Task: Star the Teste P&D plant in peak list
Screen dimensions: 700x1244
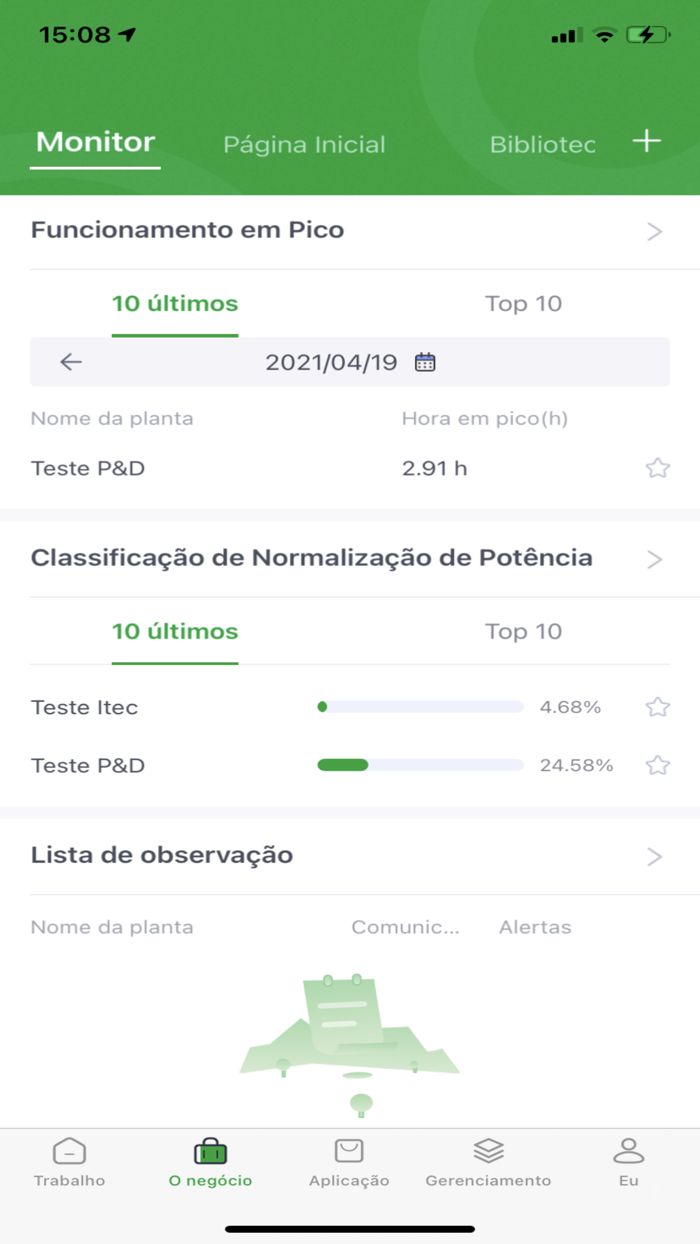Action: coord(657,467)
